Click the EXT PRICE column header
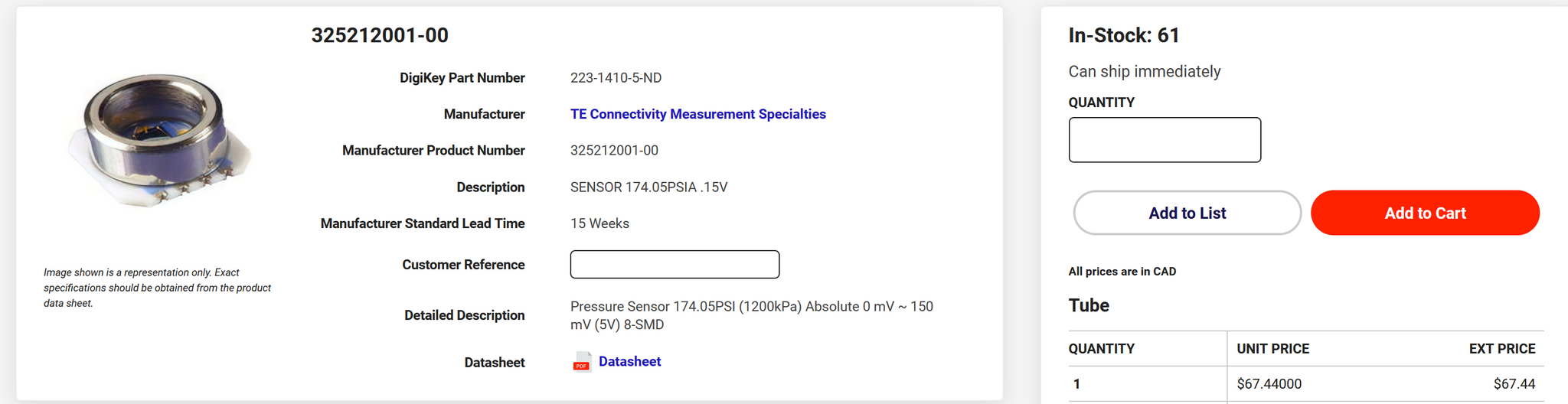 pyautogui.click(x=1501, y=349)
